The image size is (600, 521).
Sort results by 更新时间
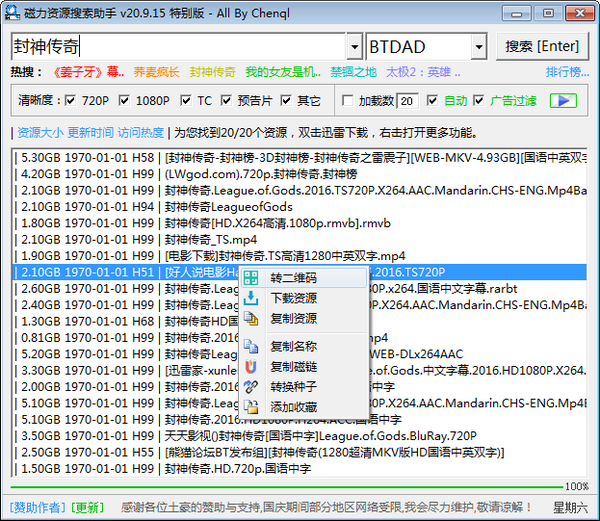click(91, 132)
